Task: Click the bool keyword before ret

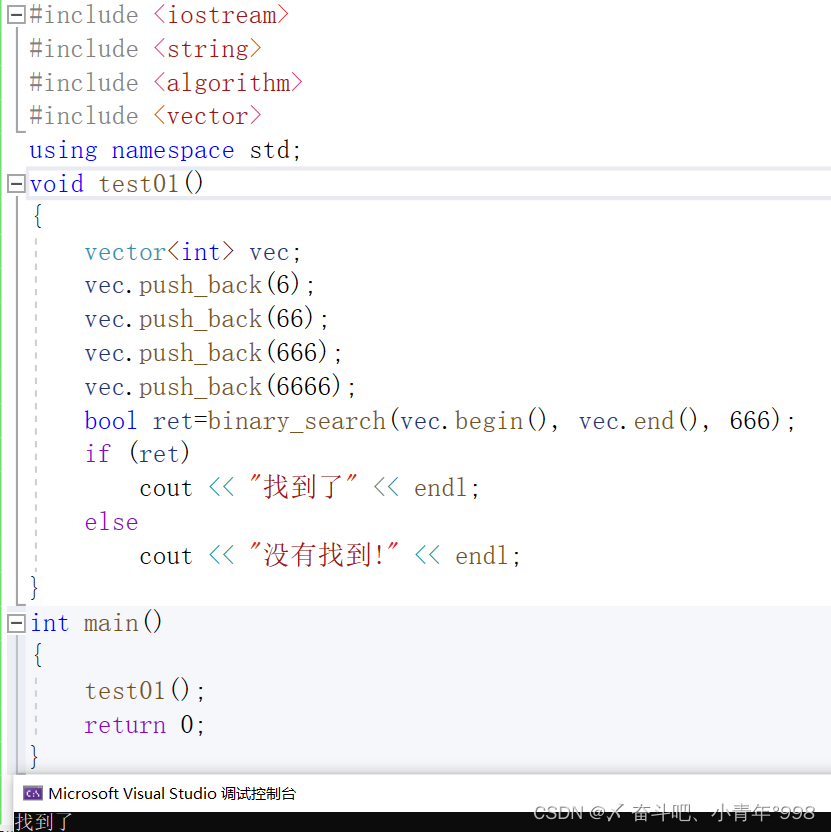Action: [x=111, y=421]
